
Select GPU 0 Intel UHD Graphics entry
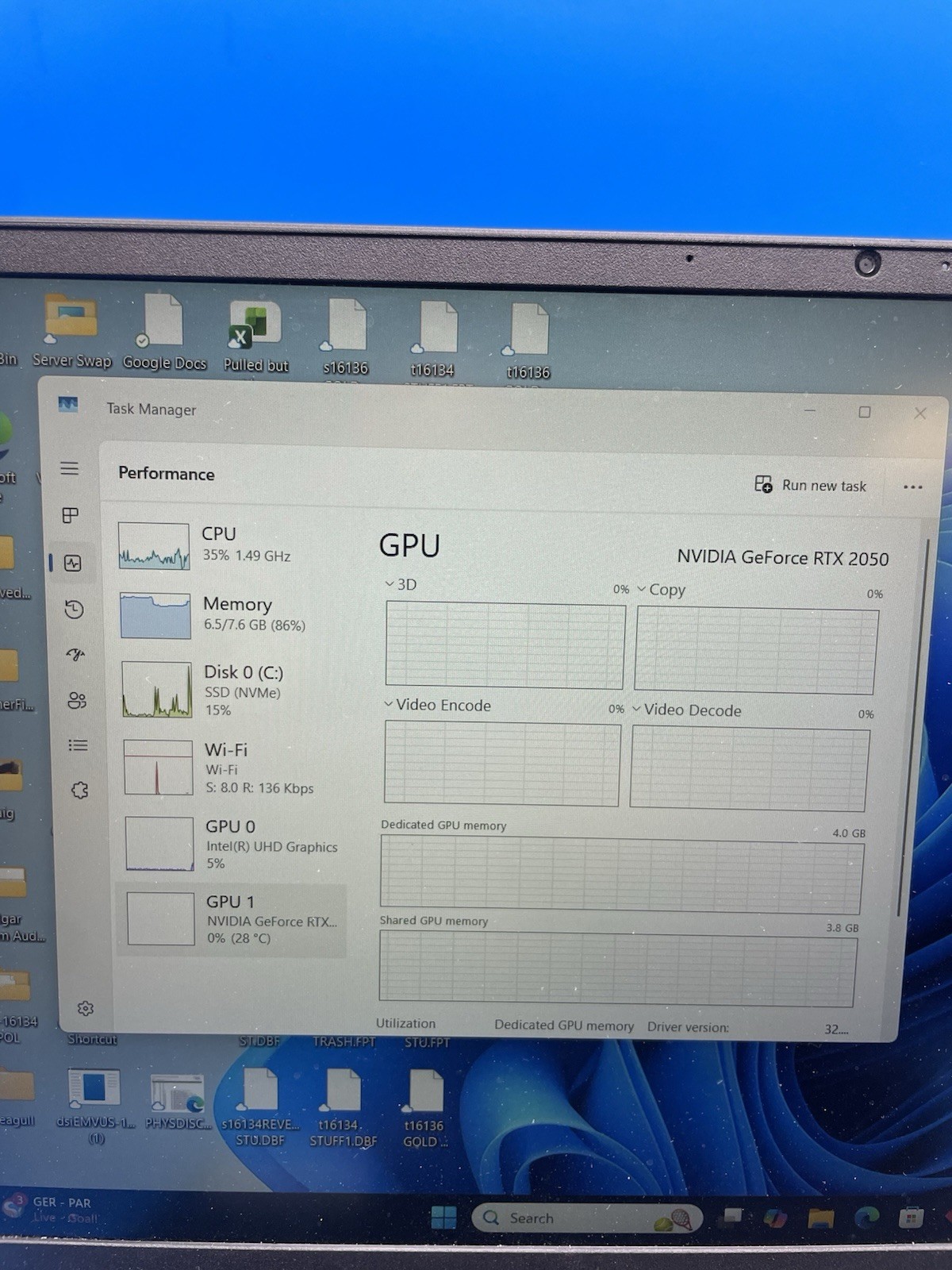[x=236, y=844]
